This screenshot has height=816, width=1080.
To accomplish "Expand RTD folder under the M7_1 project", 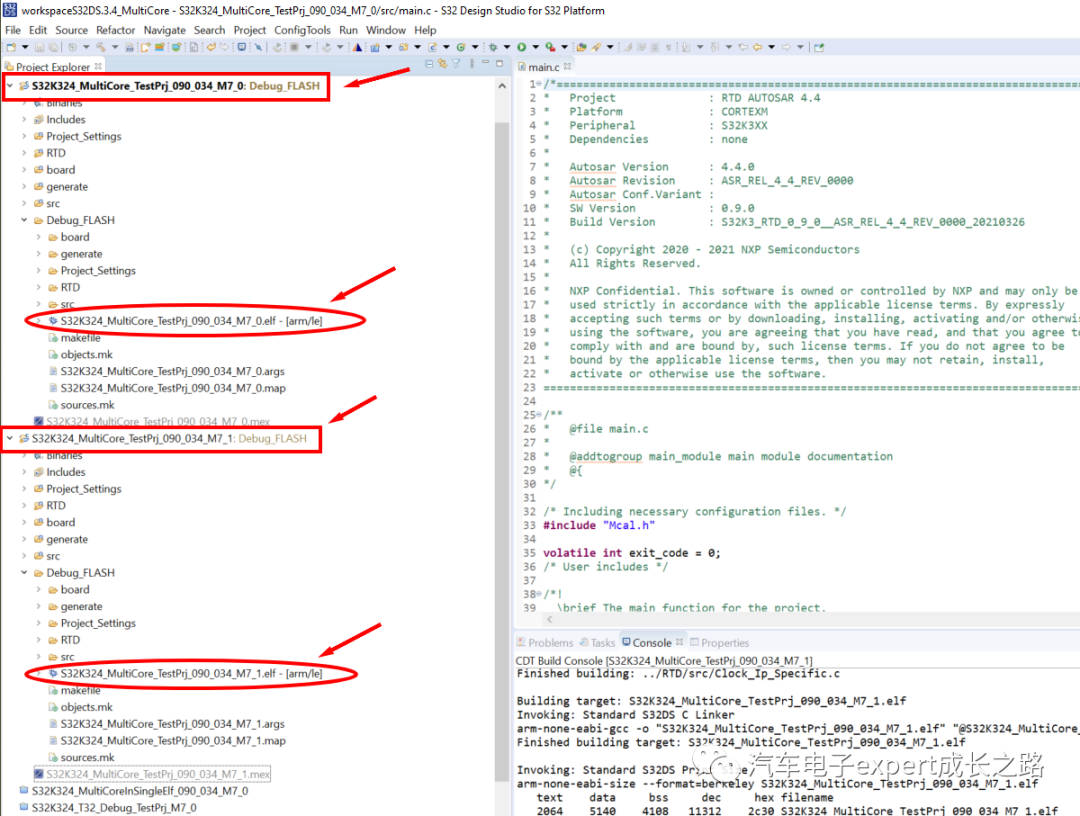I will [x=24, y=505].
